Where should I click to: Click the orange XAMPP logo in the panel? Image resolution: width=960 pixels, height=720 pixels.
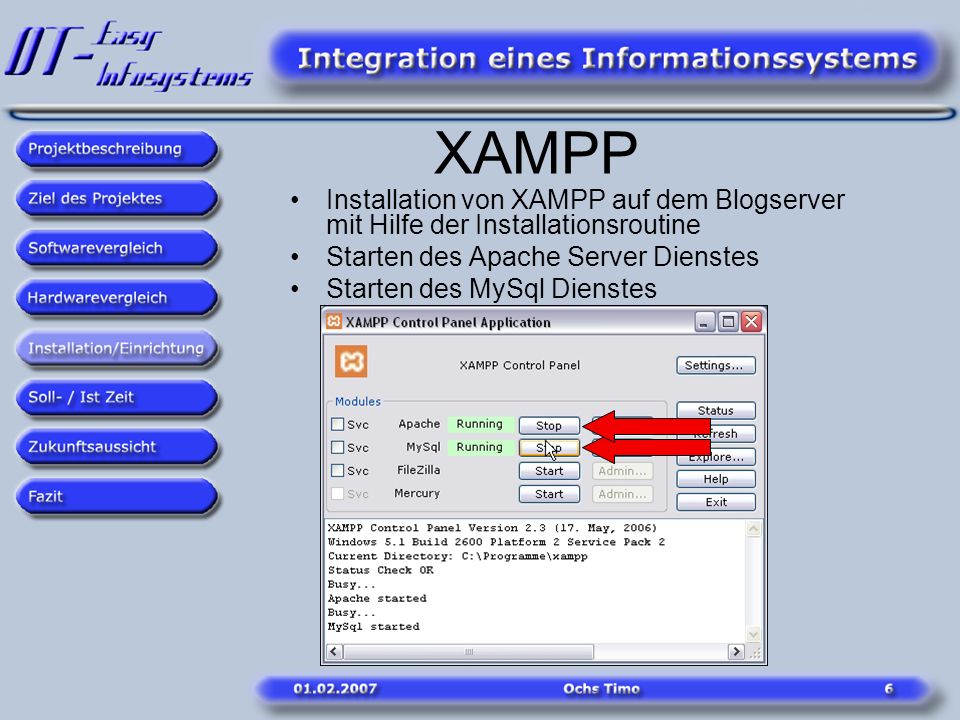tap(351, 361)
